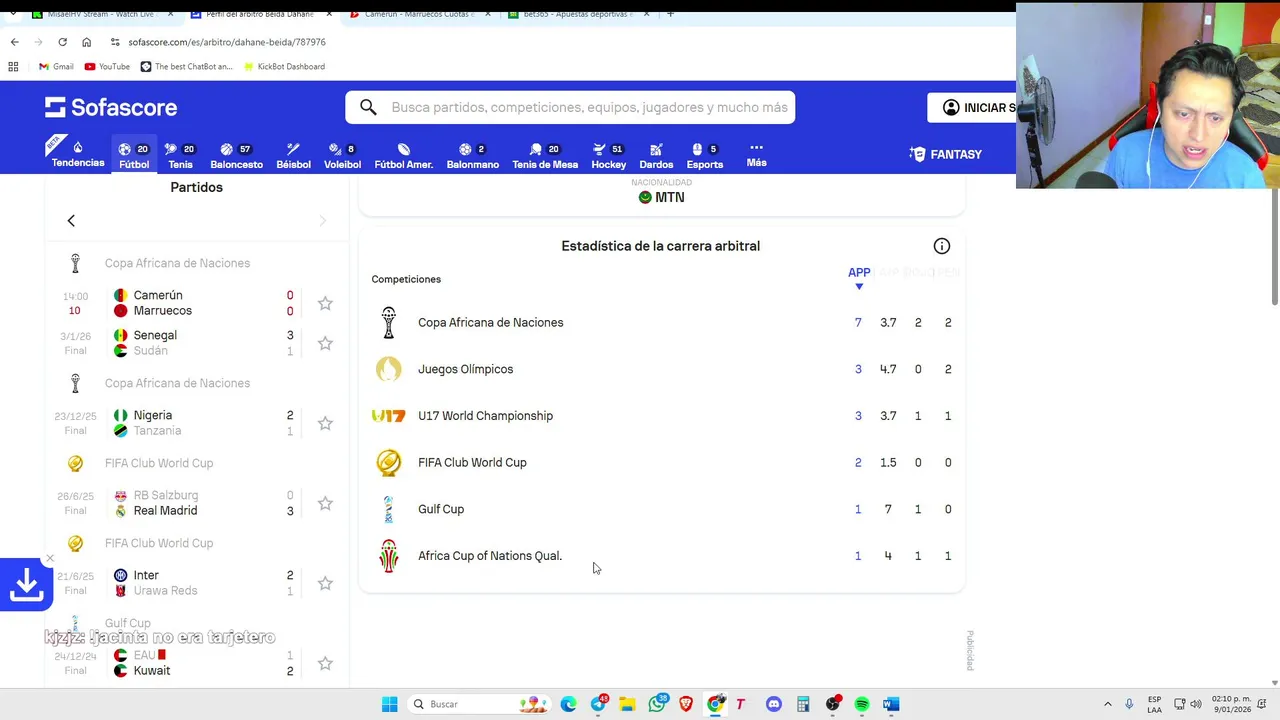Screen dimensions: 1280x720
Task: Click the Juegos Olímpicos competition logo
Action: coord(389,369)
